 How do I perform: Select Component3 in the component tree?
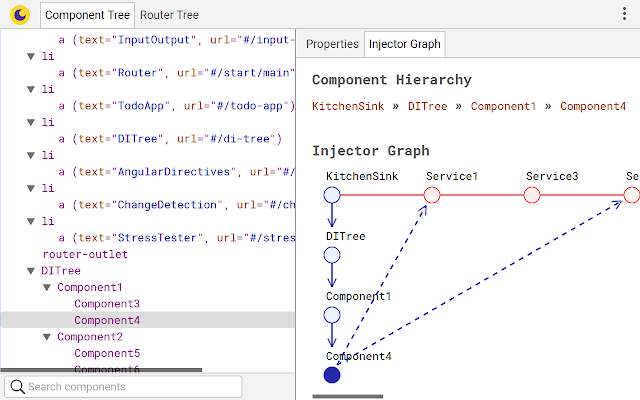107,304
